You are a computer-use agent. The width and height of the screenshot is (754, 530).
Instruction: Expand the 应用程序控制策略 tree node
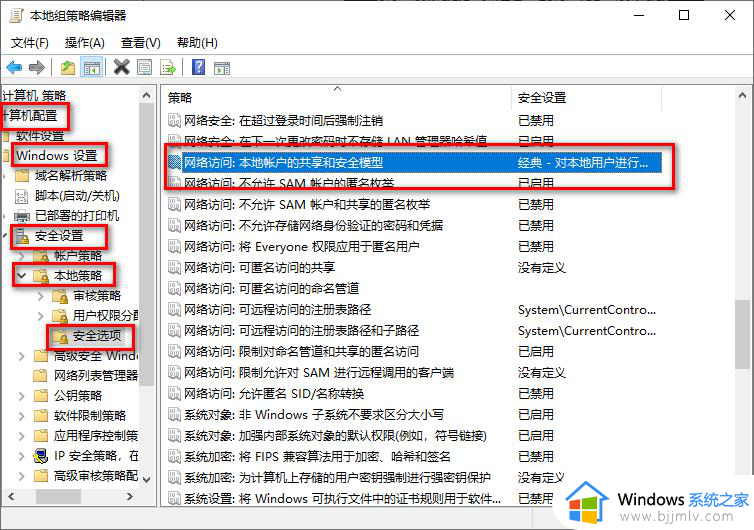point(22,436)
